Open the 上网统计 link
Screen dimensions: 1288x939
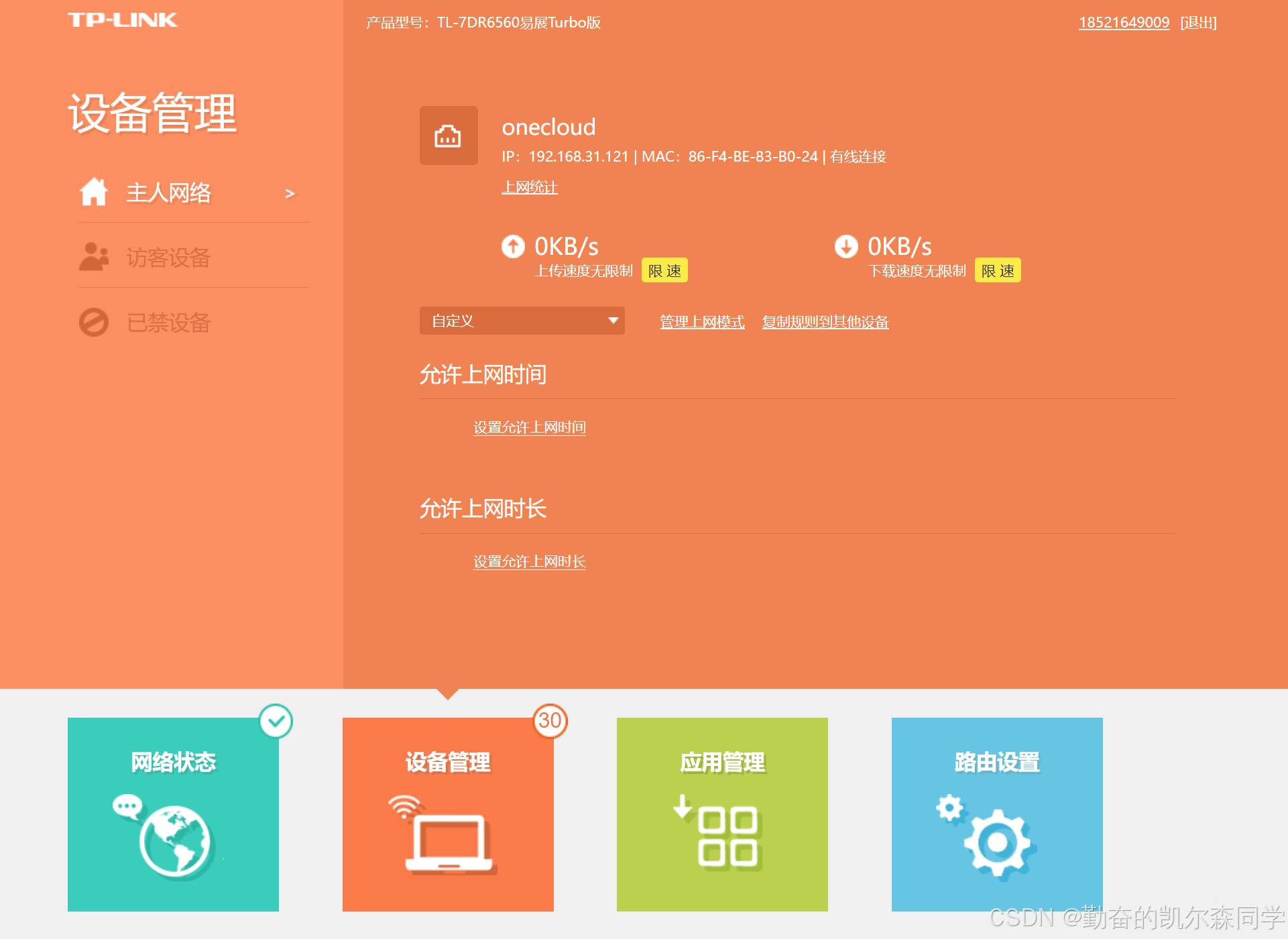point(530,187)
